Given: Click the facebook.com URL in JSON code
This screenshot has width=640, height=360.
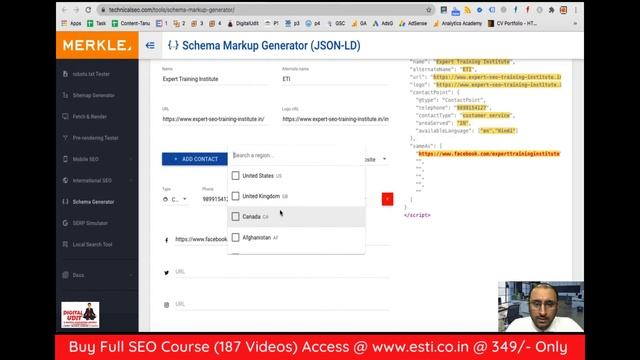Looking at the screenshot, I should 489,154.
